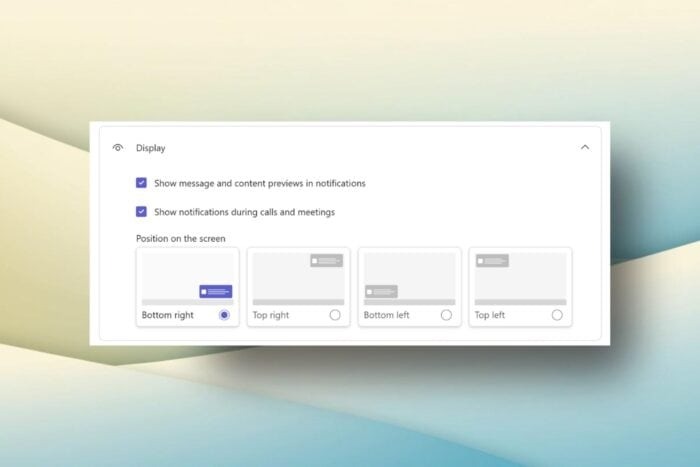This screenshot has width=700, height=467.
Task: Collapse the Display section chevron
Action: (585, 147)
